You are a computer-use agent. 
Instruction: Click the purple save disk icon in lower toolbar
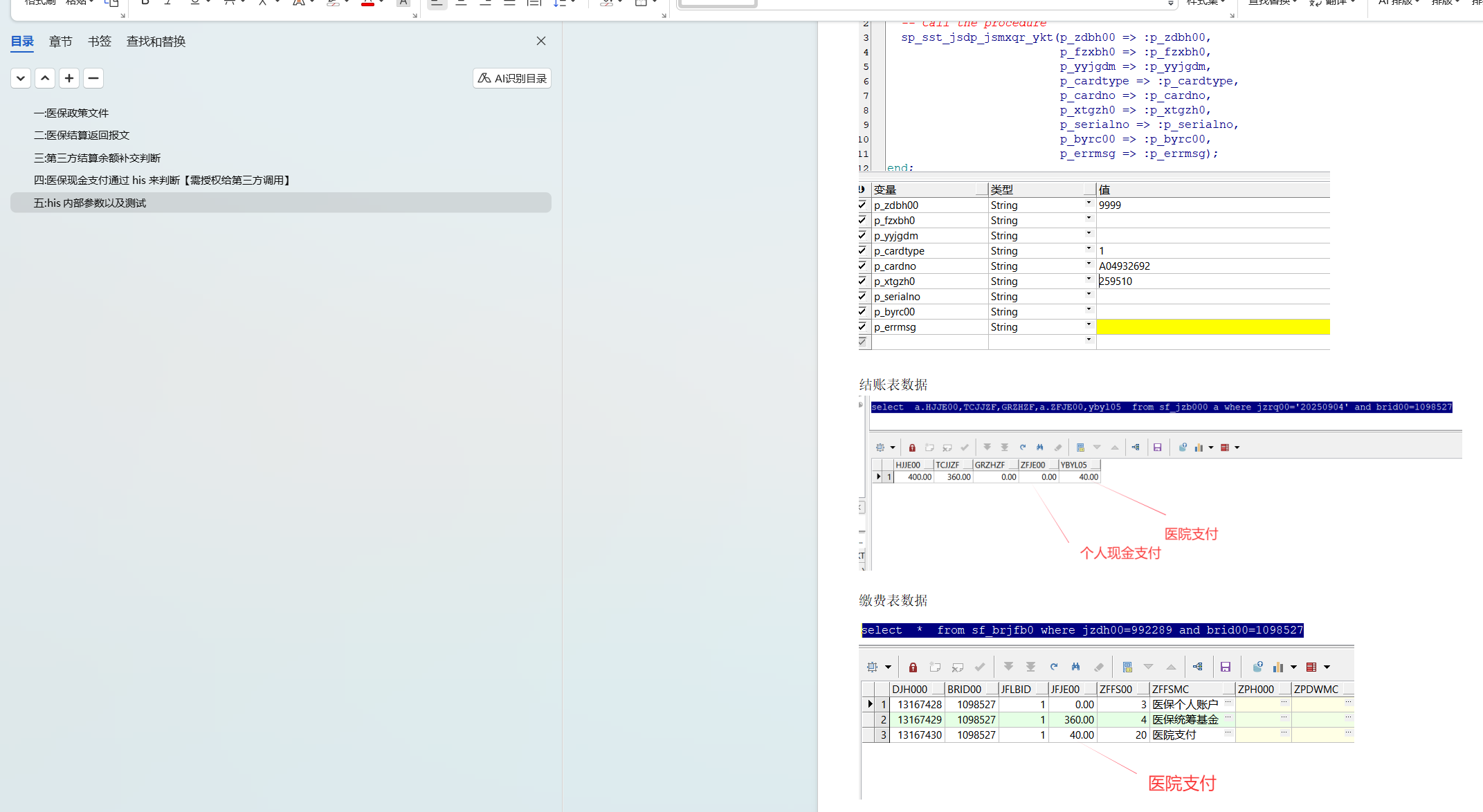click(1226, 667)
